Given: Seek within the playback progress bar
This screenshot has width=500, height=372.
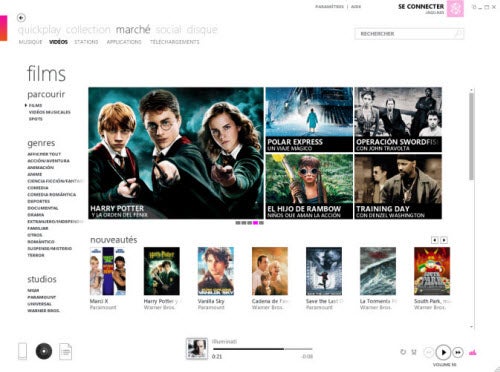Looking at the screenshot, I should (263, 349).
